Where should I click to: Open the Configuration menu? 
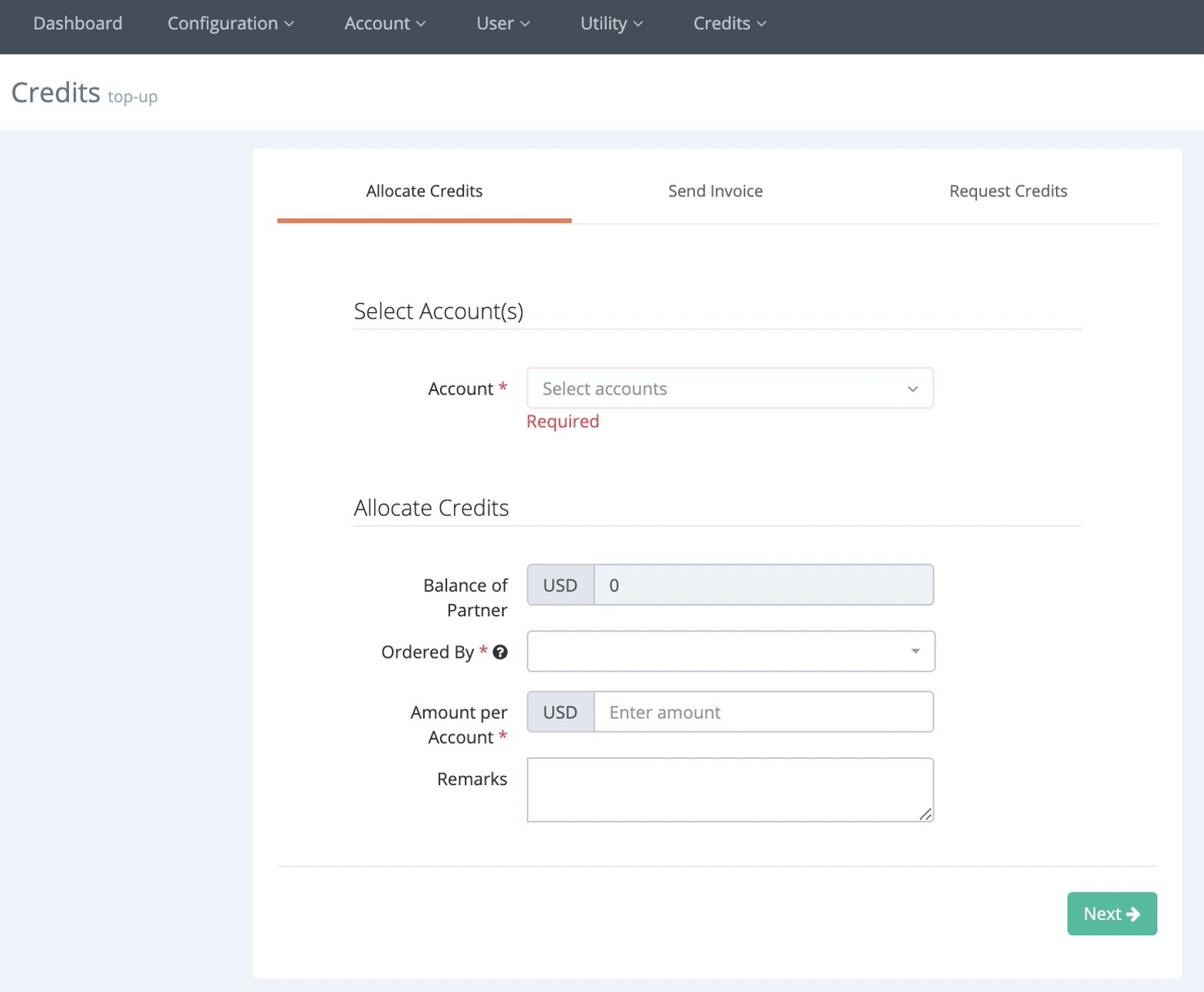coord(231,24)
